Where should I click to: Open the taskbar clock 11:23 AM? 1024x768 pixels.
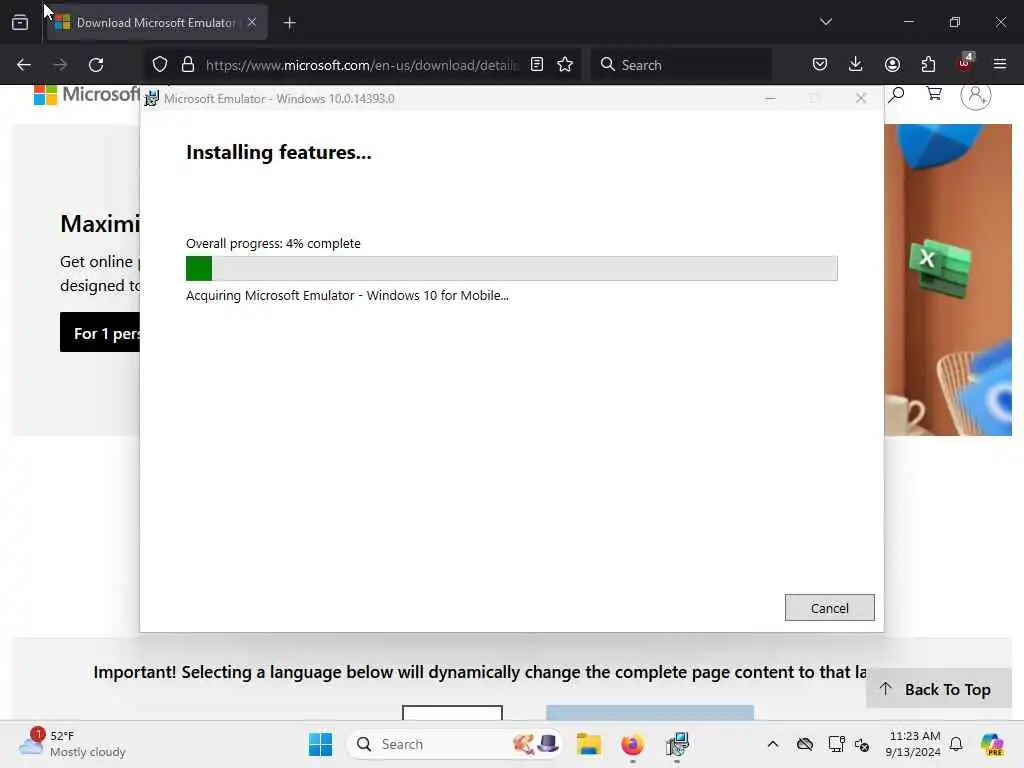click(x=913, y=744)
